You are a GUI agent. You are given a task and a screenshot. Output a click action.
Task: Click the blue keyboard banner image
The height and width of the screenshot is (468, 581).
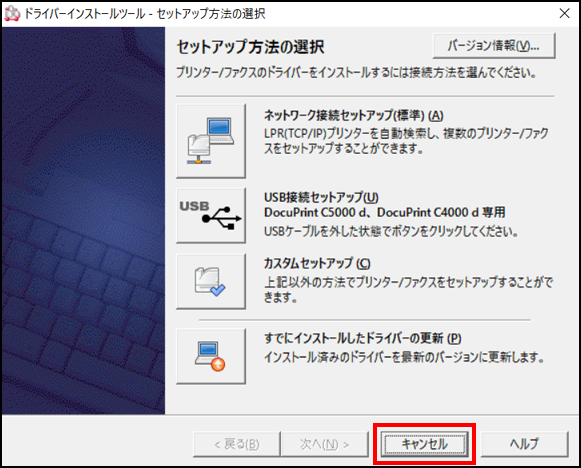pyautogui.click(x=83, y=220)
